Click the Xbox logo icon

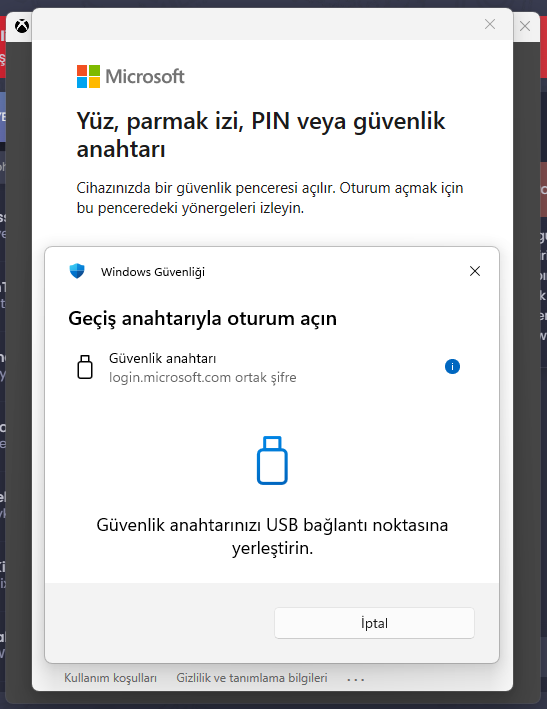click(x=22, y=26)
